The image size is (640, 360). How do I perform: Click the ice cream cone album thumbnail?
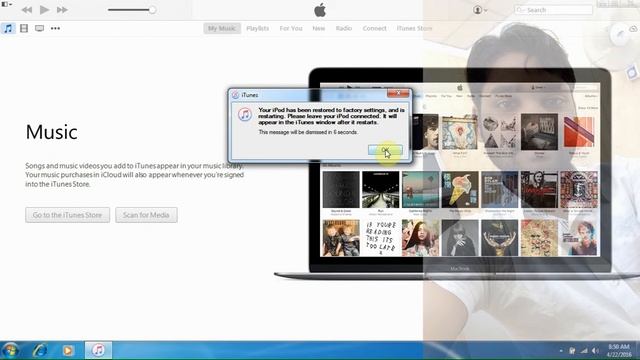pyautogui.click(x=460, y=190)
